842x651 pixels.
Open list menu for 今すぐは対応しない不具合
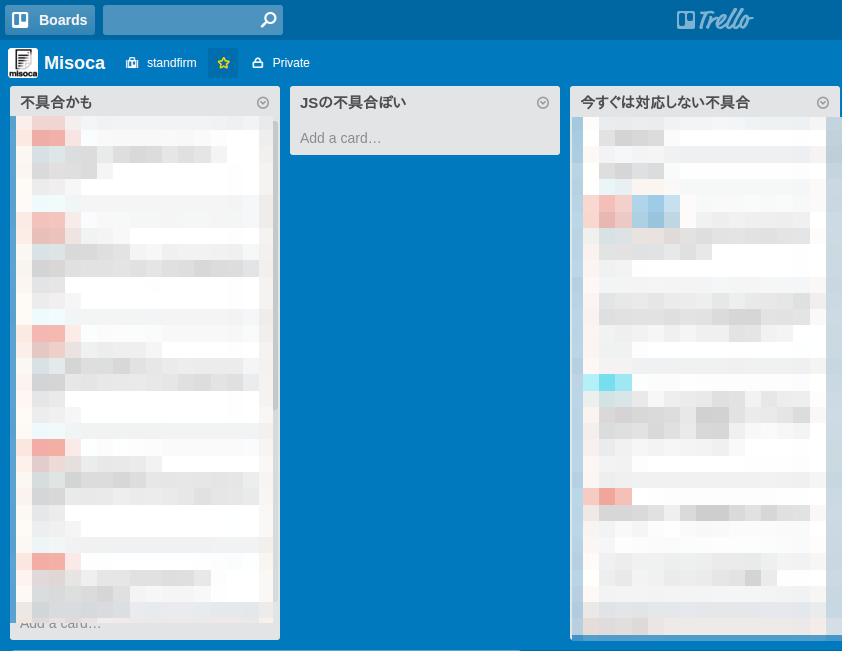(823, 103)
